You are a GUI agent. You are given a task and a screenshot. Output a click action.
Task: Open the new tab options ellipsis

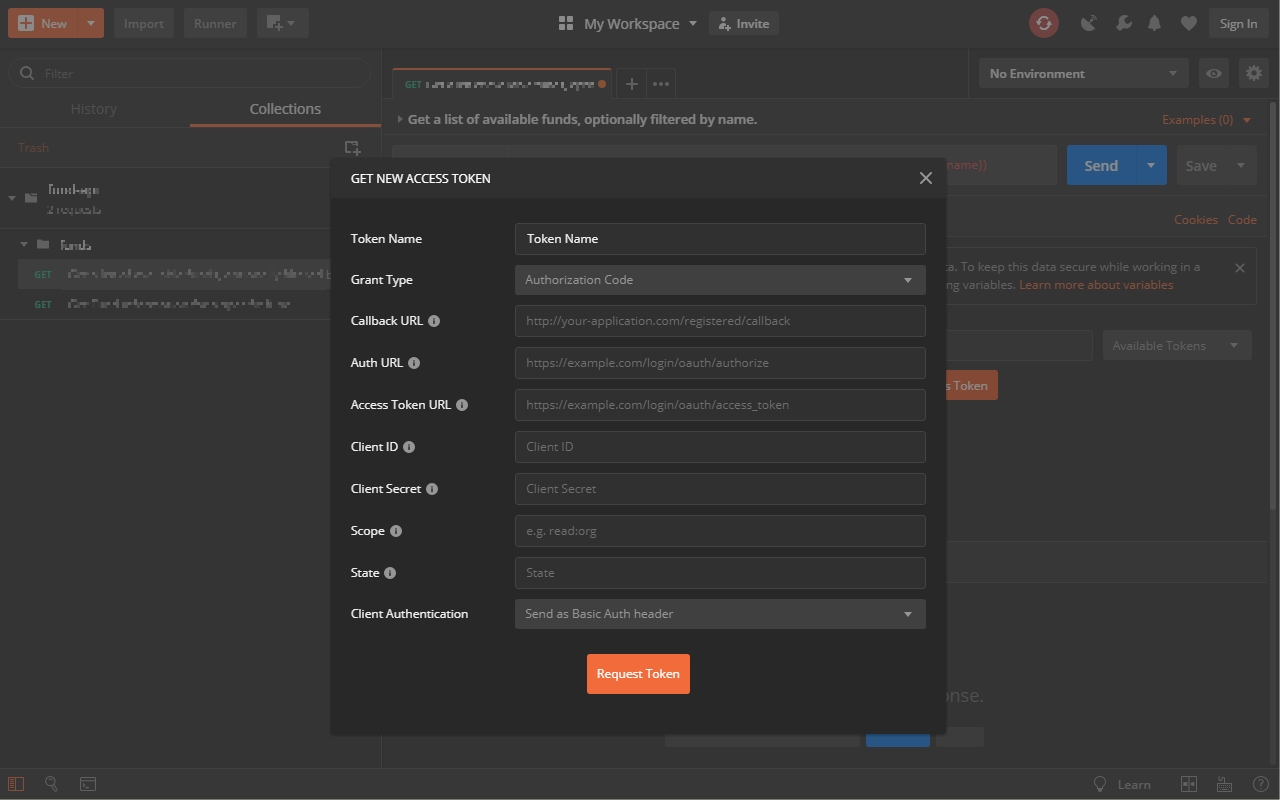(661, 84)
